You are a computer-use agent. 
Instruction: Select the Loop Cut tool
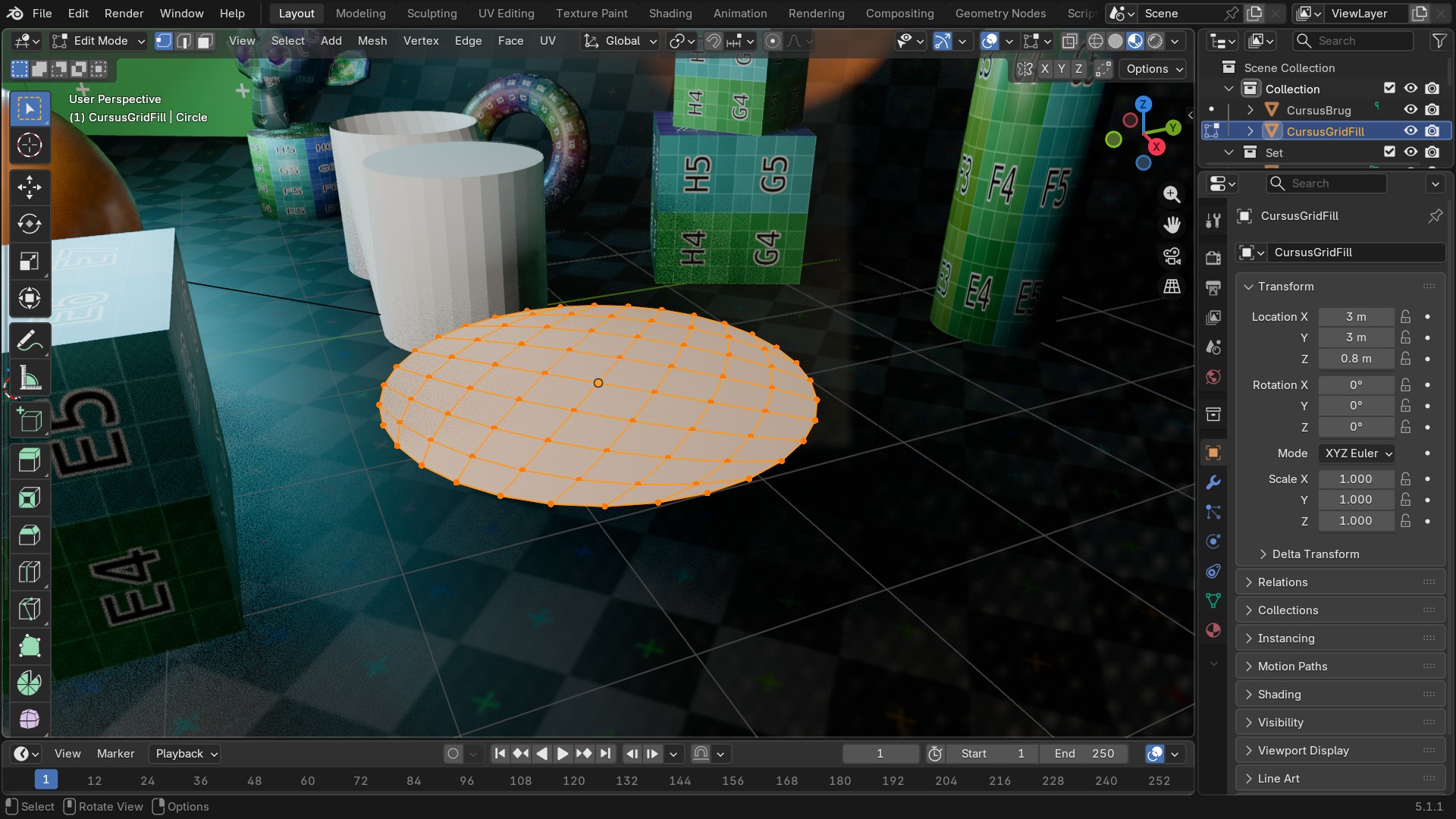coord(30,573)
